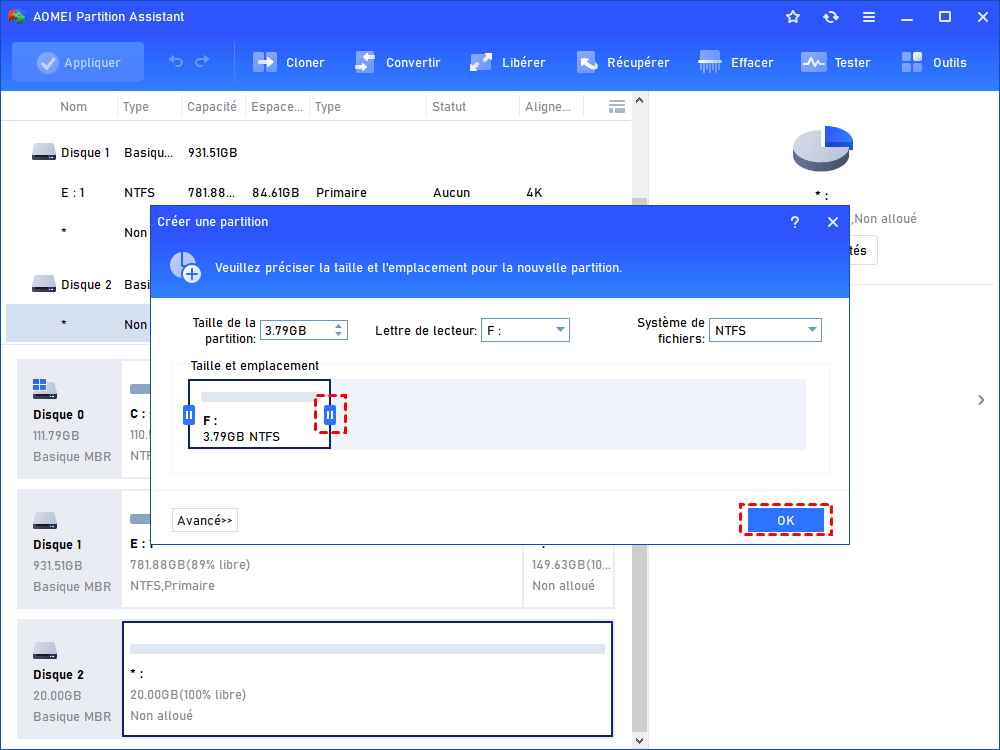Sort by the Capacité column header

point(212,107)
